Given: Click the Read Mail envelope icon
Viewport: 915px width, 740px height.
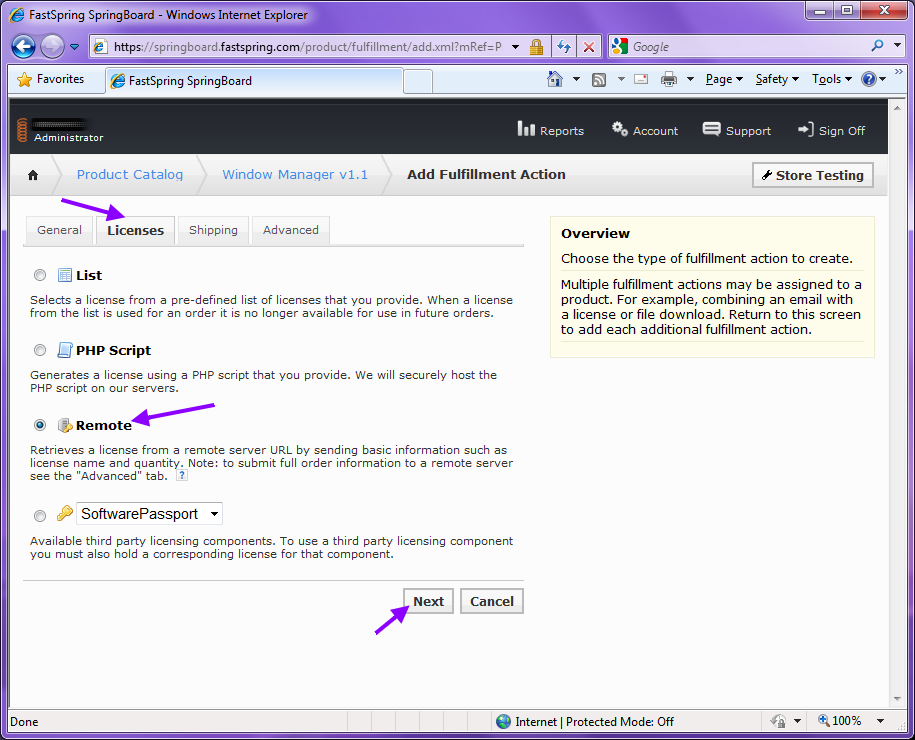Looking at the screenshot, I should click(641, 79).
